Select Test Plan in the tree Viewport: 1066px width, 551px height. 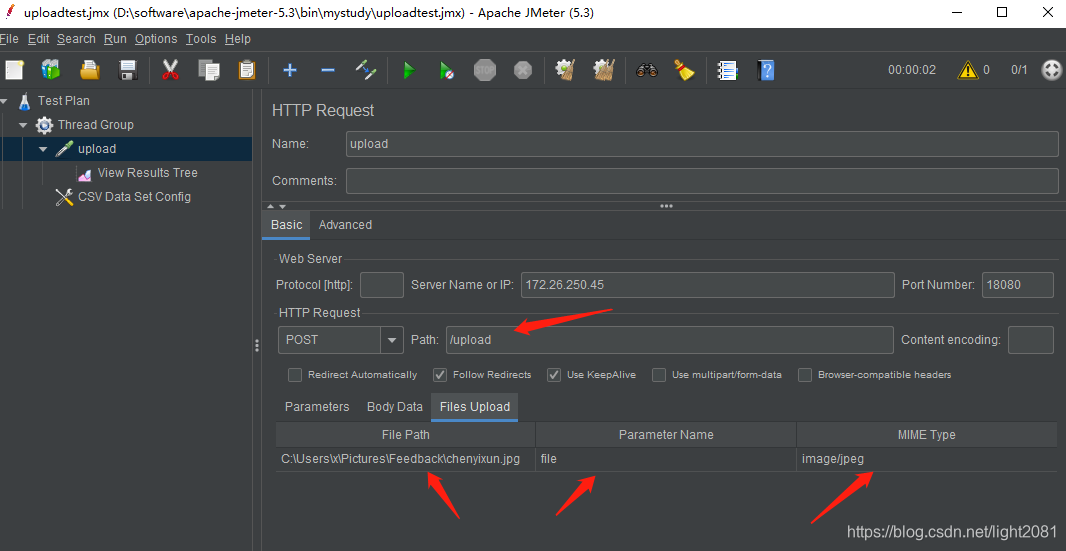pyautogui.click(x=63, y=101)
